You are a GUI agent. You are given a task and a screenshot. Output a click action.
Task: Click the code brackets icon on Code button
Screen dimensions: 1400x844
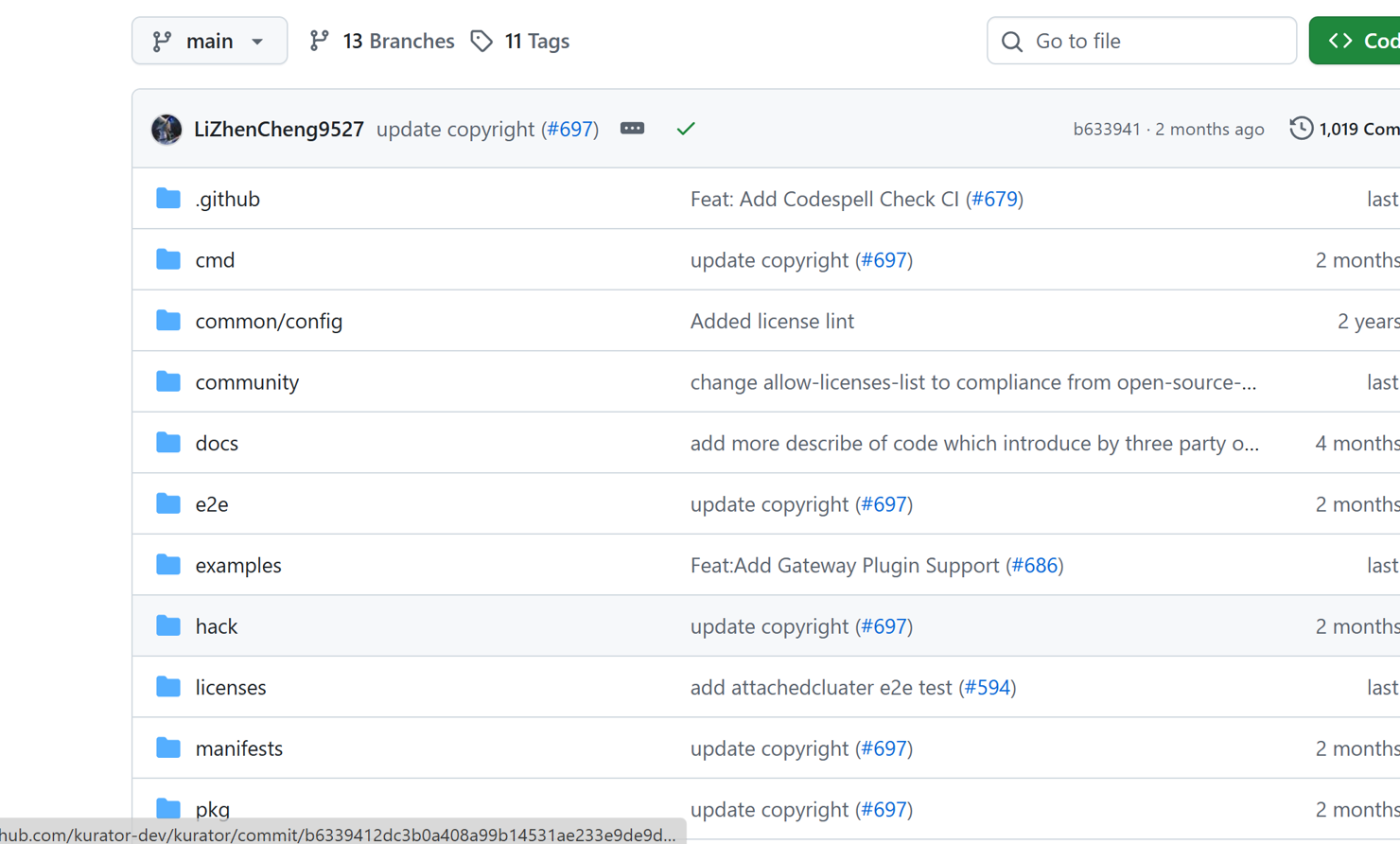[1340, 41]
